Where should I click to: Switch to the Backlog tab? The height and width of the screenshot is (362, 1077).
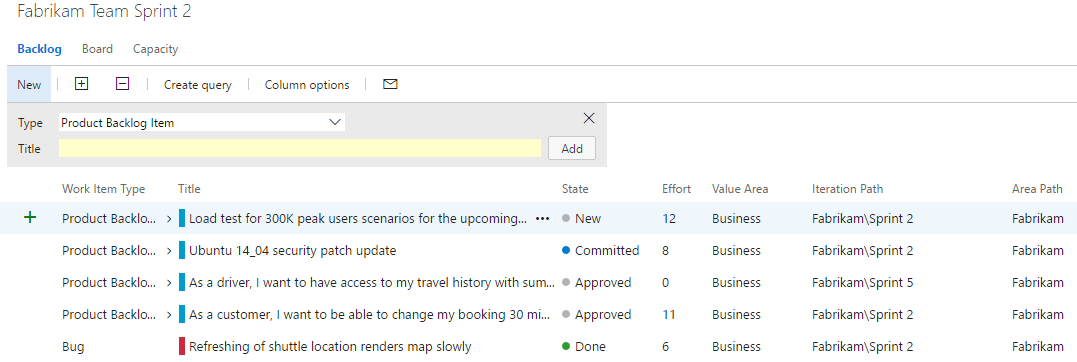[x=39, y=49]
